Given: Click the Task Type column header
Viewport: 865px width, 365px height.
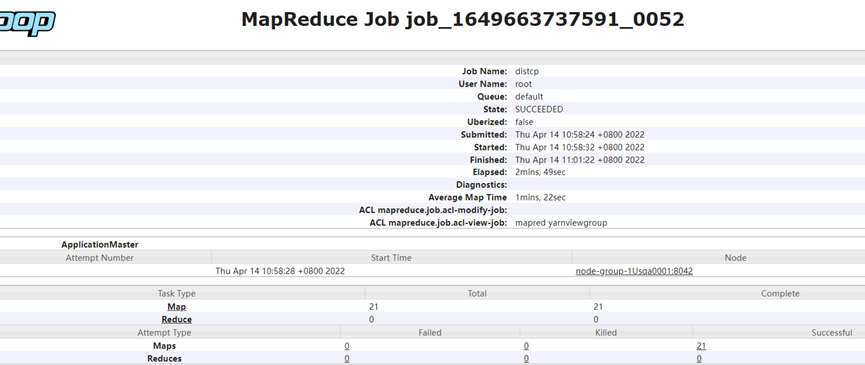Looking at the screenshot, I should pyautogui.click(x=177, y=294).
